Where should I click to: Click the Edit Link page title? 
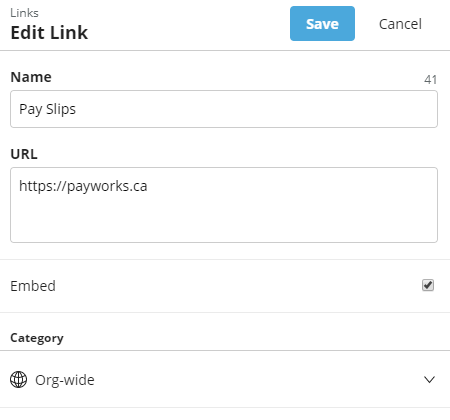[x=49, y=33]
